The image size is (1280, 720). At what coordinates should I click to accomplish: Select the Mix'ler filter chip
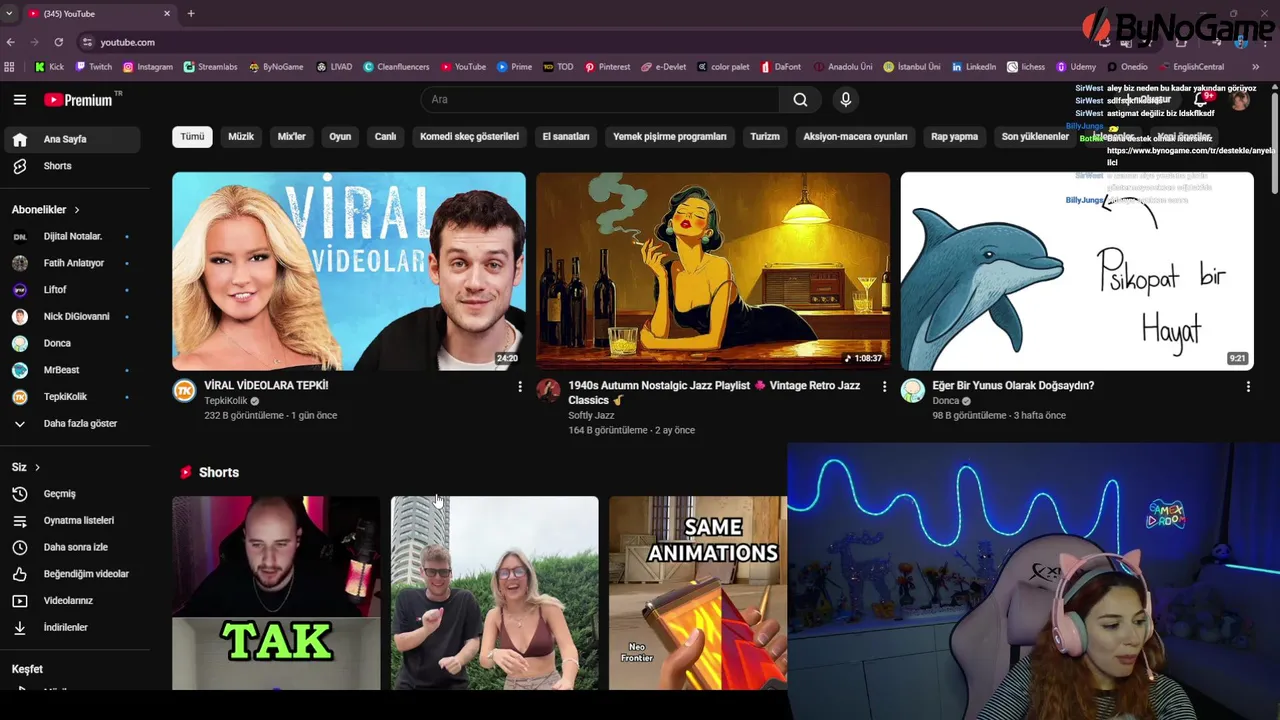tap(291, 137)
